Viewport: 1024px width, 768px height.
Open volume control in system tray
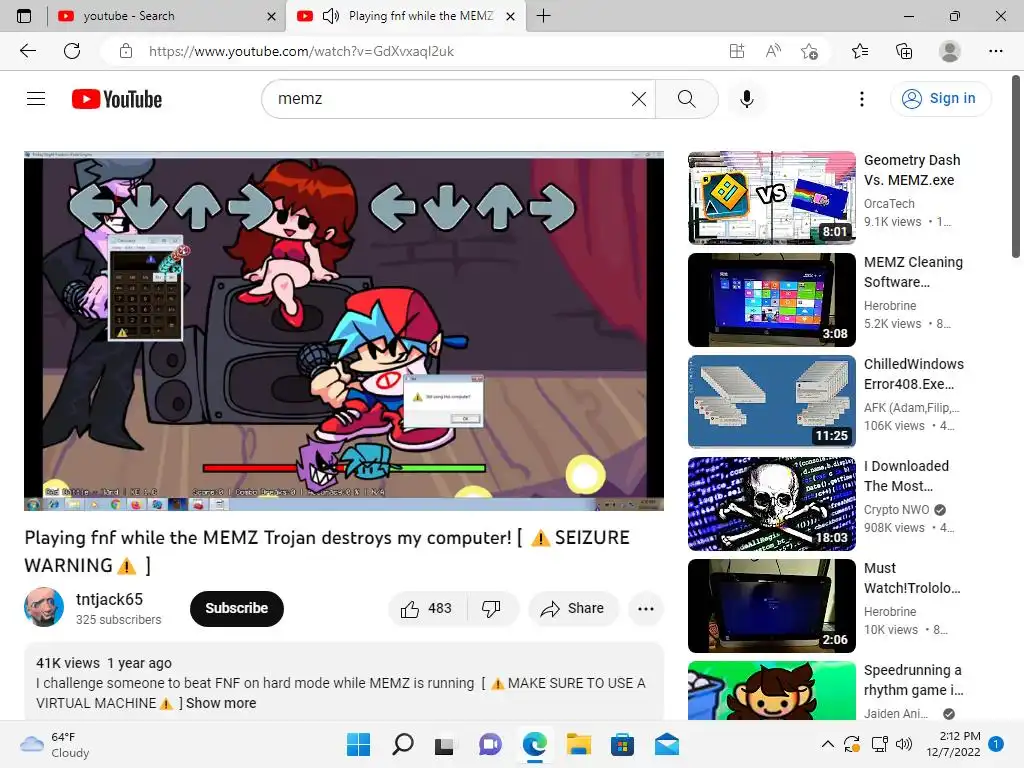coord(904,744)
